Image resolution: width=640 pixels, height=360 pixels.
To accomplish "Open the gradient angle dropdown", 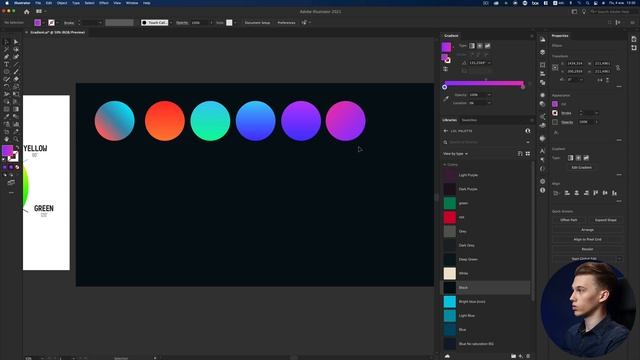I will [x=489, y=63].
